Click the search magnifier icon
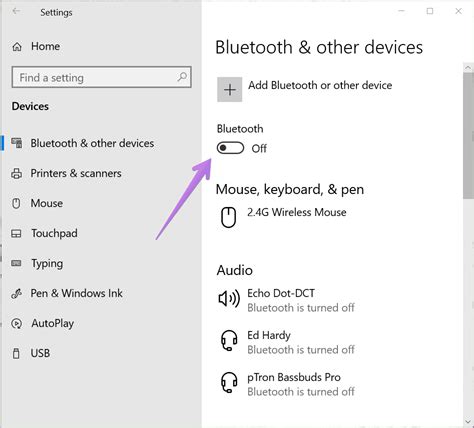 coord(182,77)
